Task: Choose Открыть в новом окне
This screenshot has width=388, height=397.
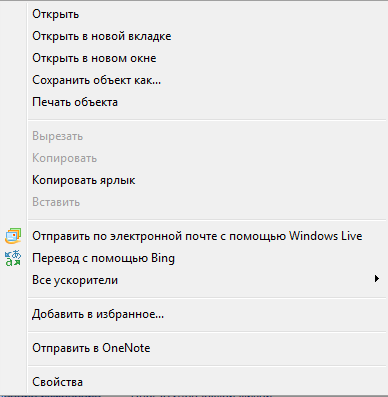Action: (207, 58)
